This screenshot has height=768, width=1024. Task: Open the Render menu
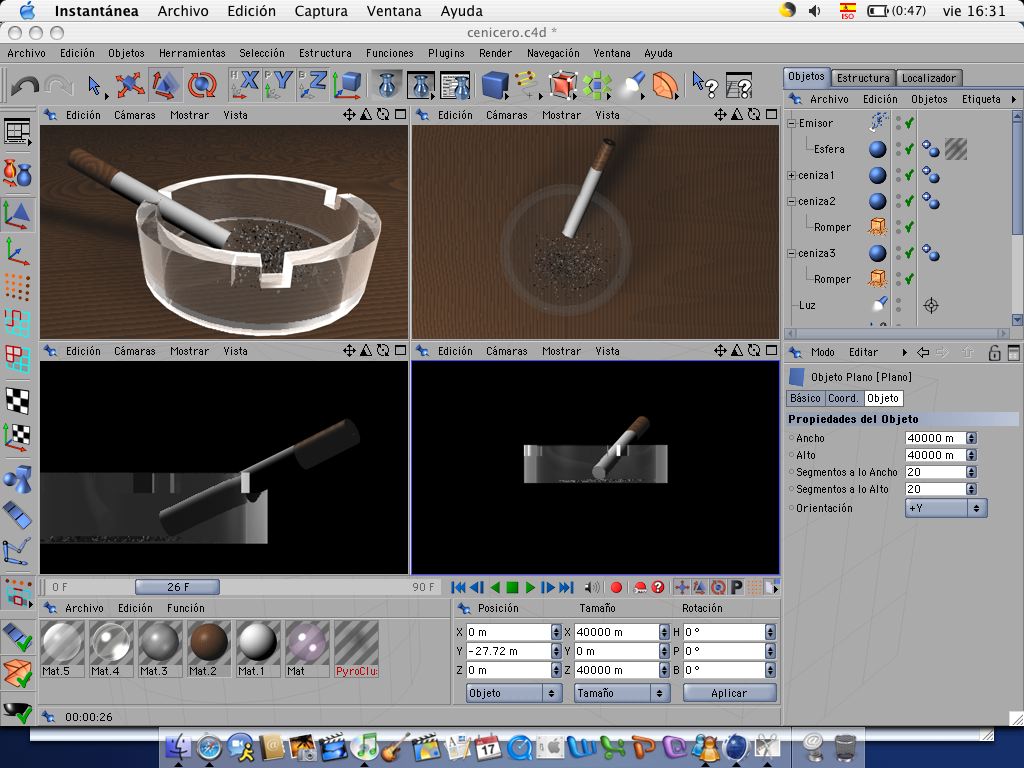(x=495, y=53)
